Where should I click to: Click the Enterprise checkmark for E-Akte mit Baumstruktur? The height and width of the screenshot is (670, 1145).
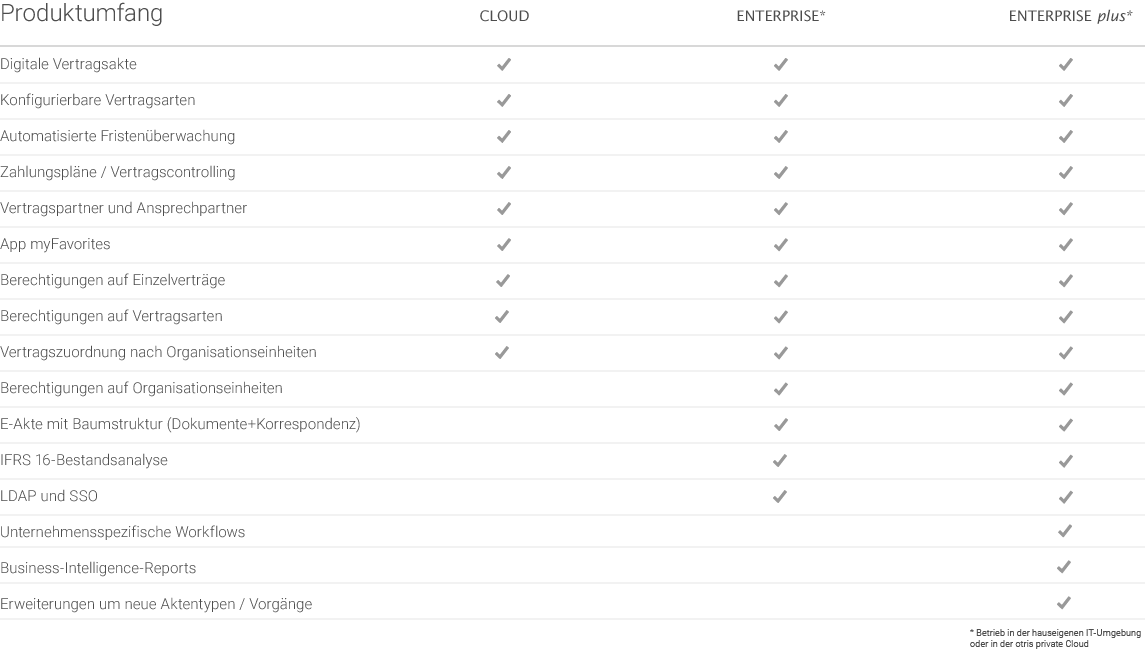[x=781, y=424]
